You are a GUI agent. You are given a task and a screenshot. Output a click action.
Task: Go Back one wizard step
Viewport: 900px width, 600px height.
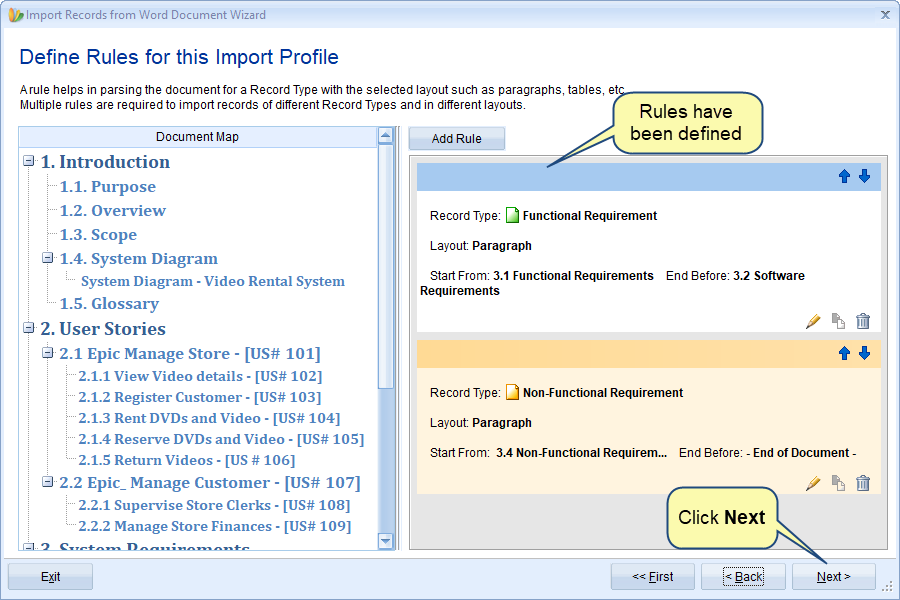(x=743, y=576)
